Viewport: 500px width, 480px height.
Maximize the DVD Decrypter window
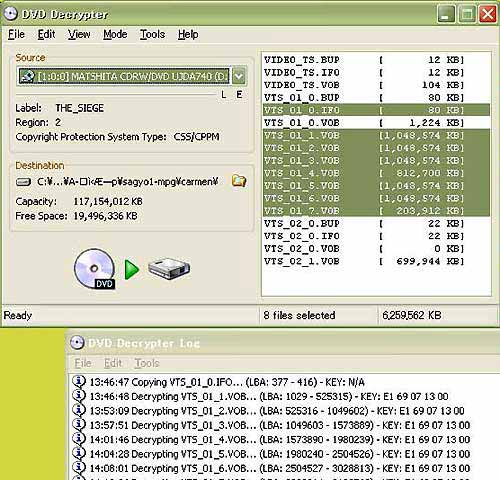coord(467,14)
